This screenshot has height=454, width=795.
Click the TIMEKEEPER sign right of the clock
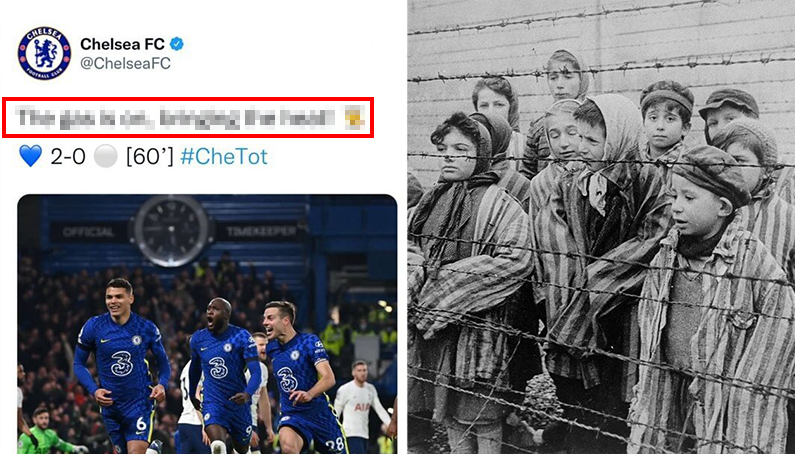262,232
